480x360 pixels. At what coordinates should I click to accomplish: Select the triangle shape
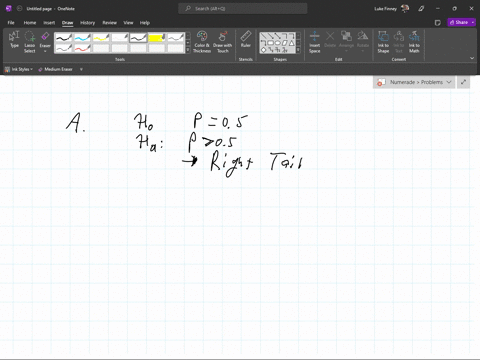pos(292,43)
